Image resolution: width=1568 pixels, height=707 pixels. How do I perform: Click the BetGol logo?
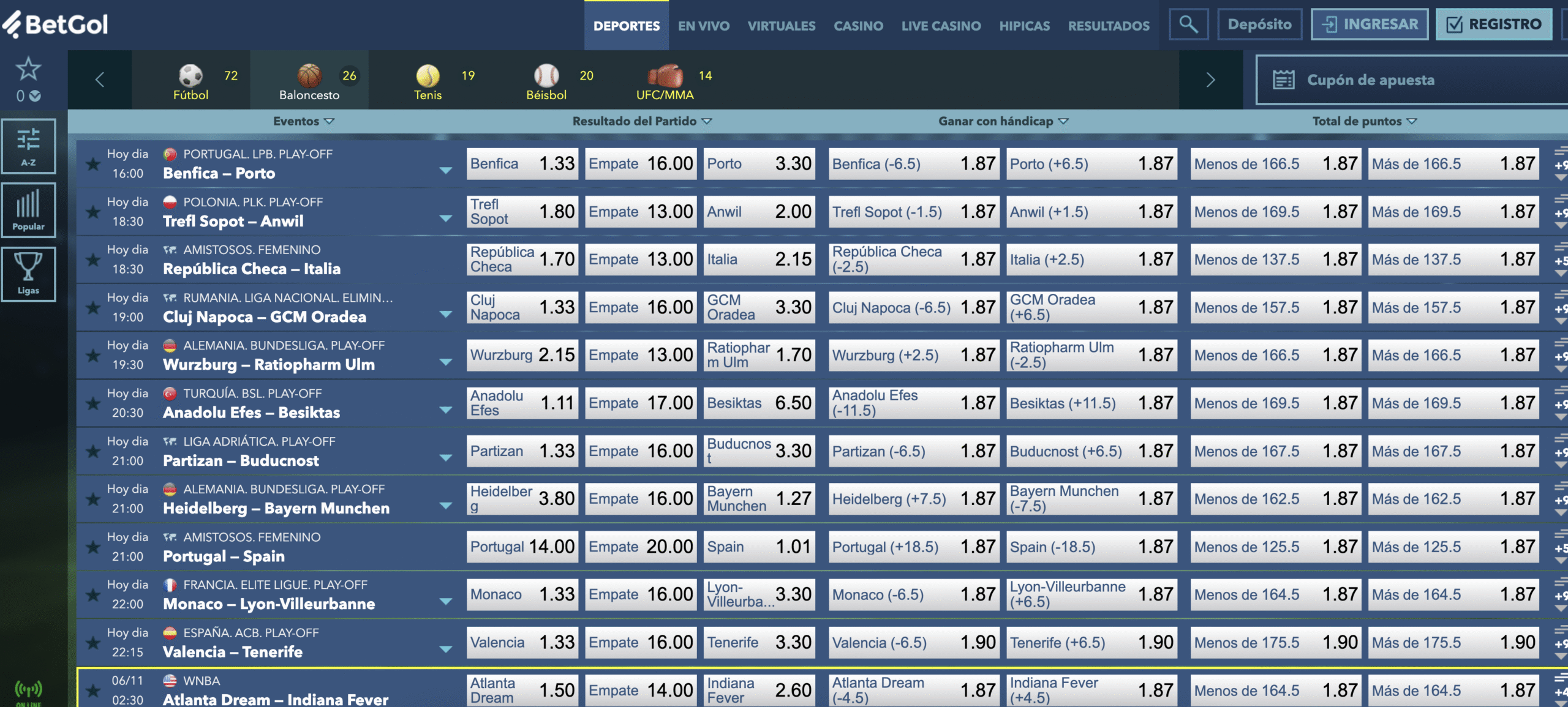click(x=55, y=24)
